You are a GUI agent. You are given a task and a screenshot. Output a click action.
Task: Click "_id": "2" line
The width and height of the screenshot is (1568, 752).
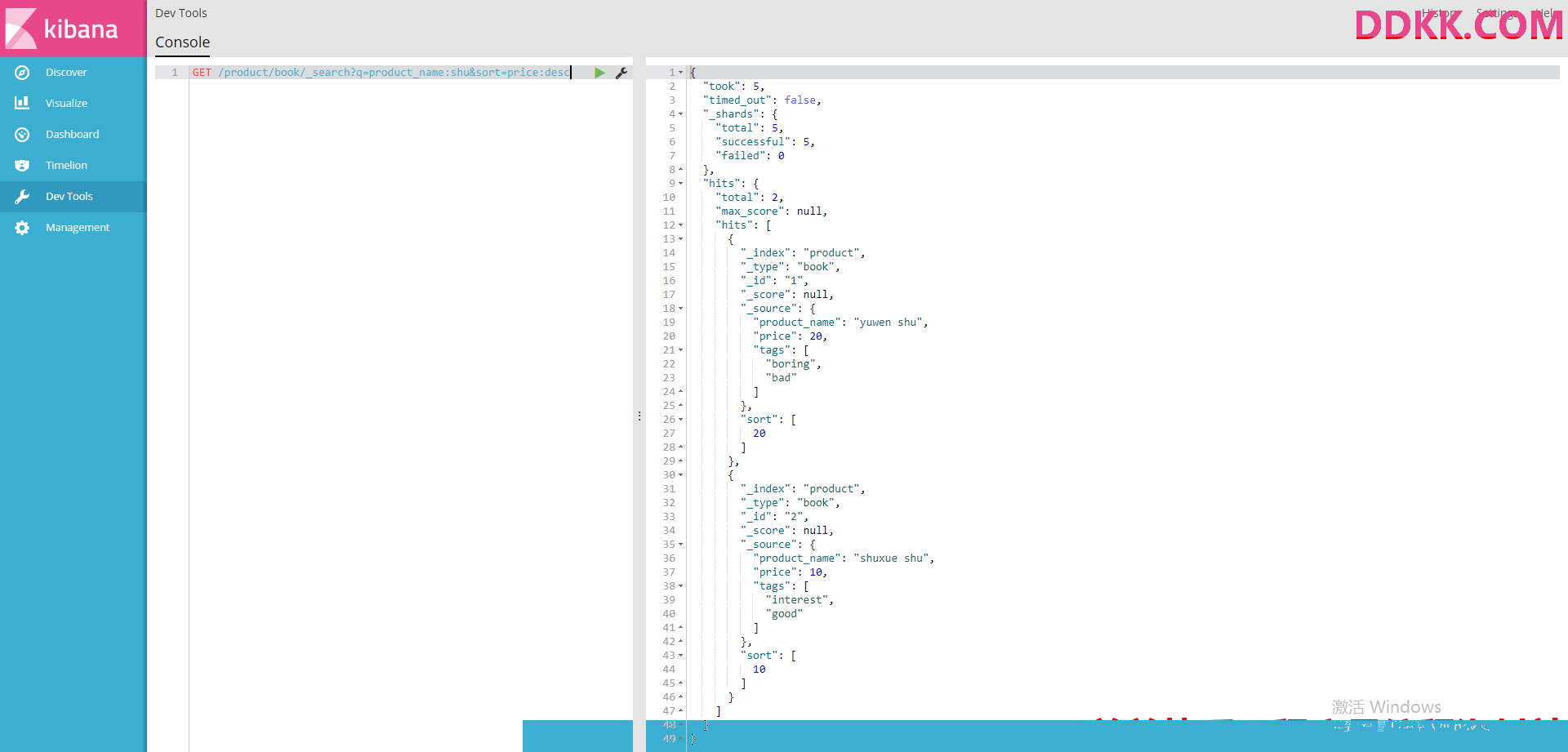coord(774,517)
